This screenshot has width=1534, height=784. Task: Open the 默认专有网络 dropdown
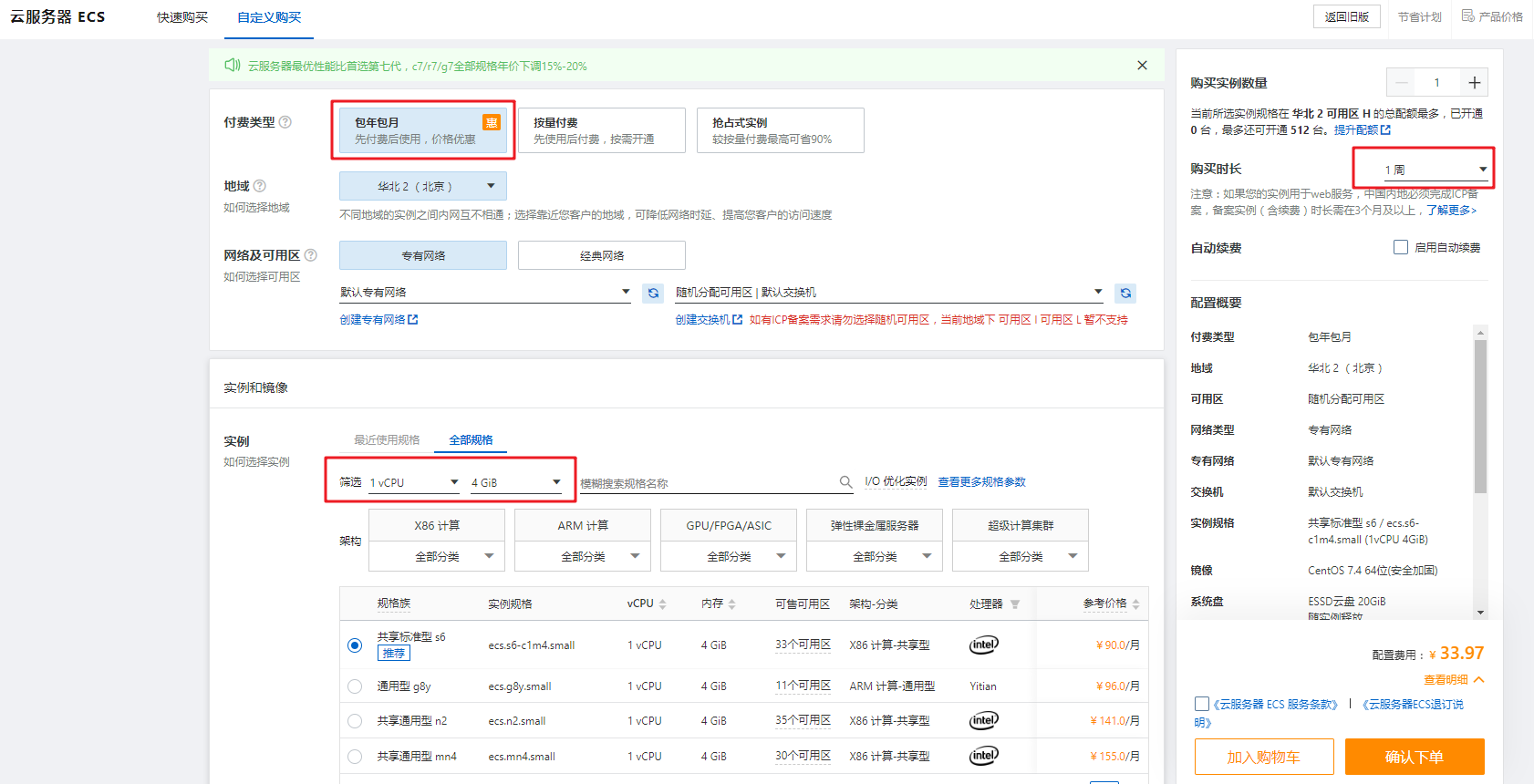485,293
